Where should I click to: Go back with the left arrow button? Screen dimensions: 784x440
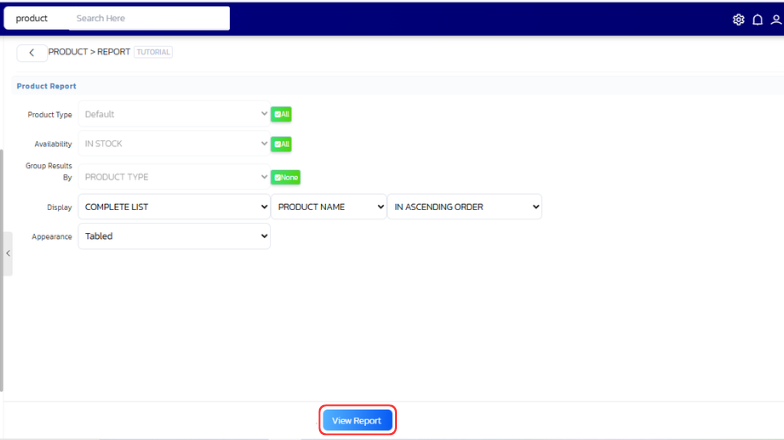(32, 52)
